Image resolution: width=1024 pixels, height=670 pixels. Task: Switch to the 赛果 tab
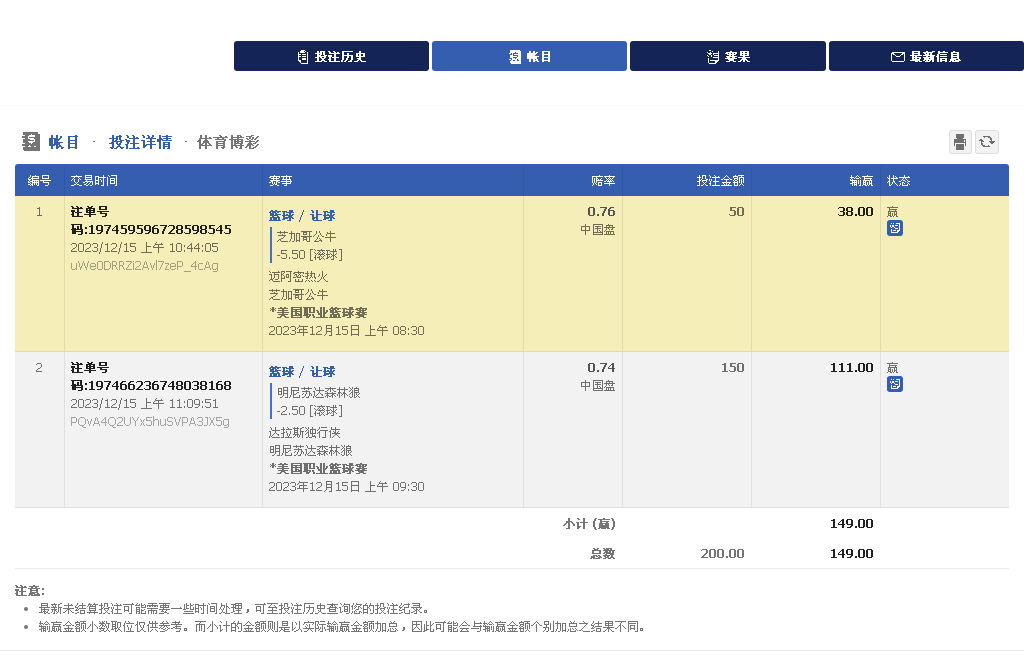727,57
